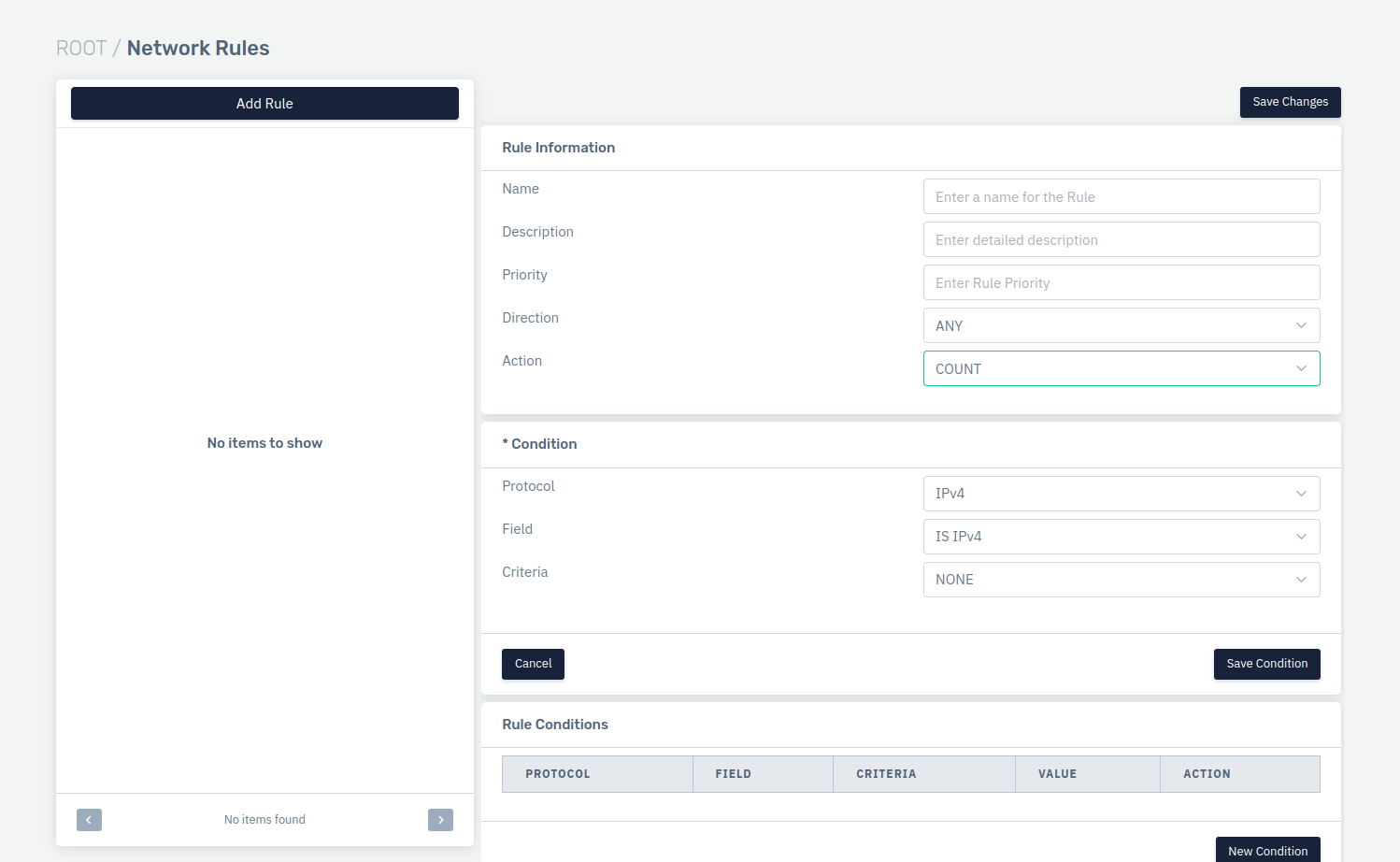Go to ROOT breadcrumb
The width and height of the screenshot is (1400, 862).
[x=81, y=48]
